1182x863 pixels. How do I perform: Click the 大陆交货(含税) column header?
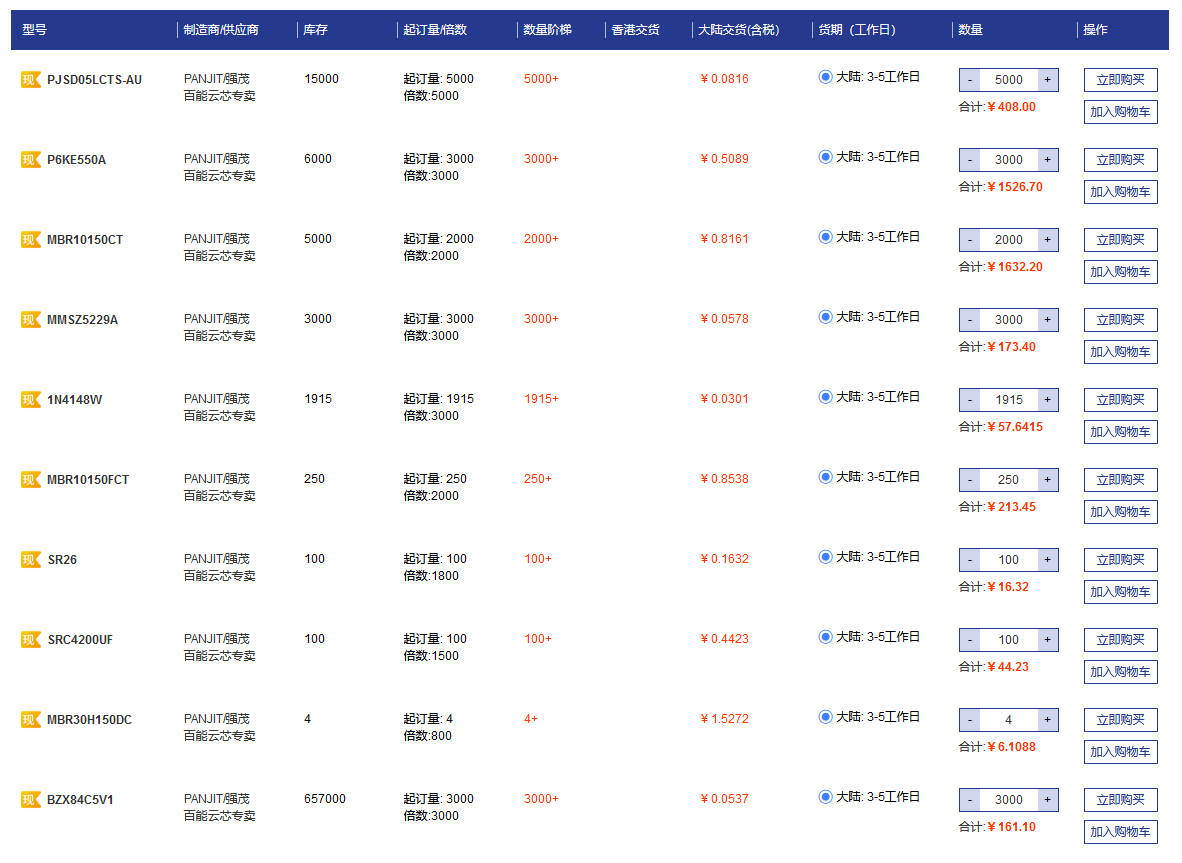tap(739, 29)
